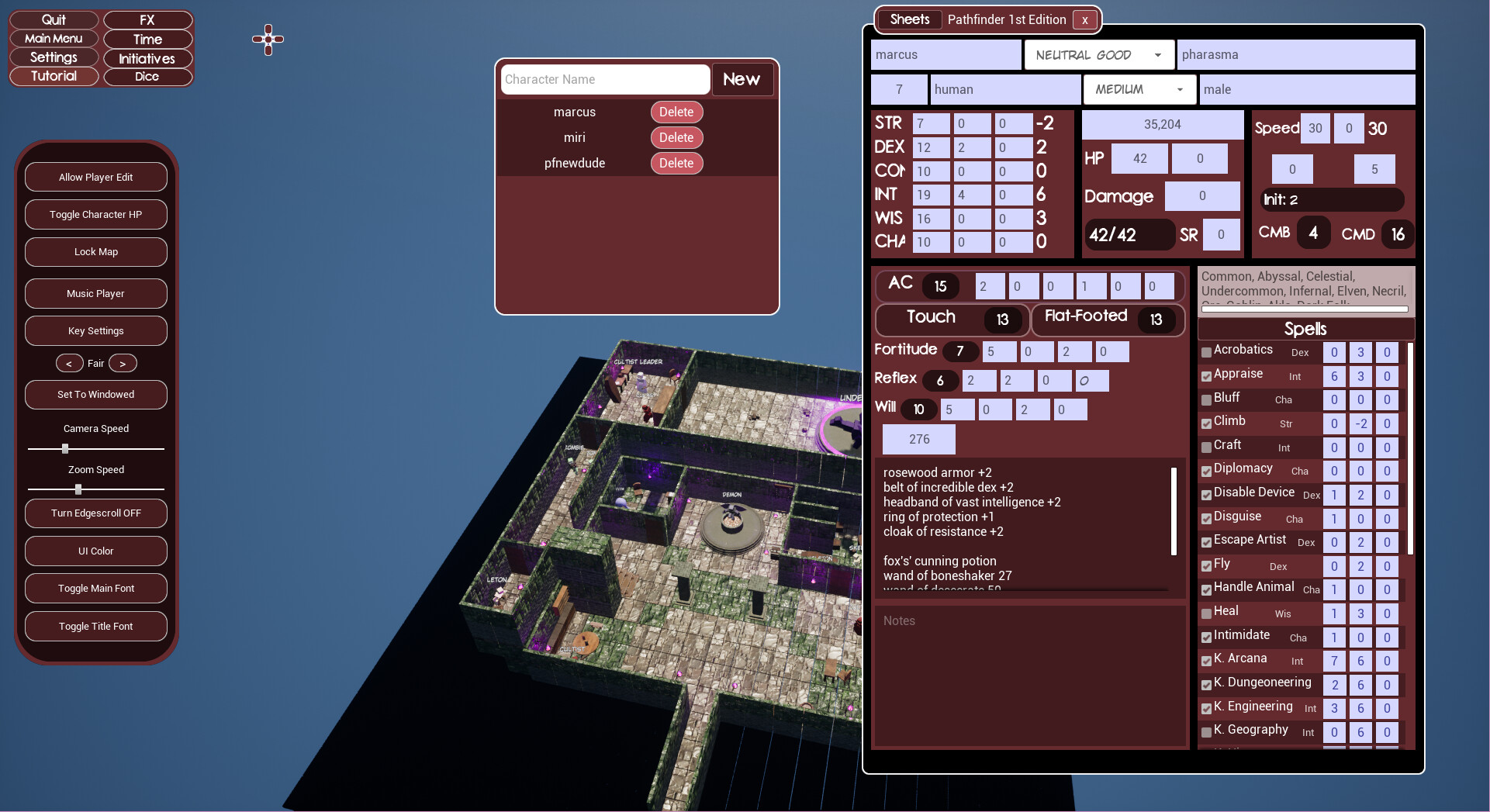Switch to the Sheets tab
This screenshot has height=812, width=1490.
(909, 19)
